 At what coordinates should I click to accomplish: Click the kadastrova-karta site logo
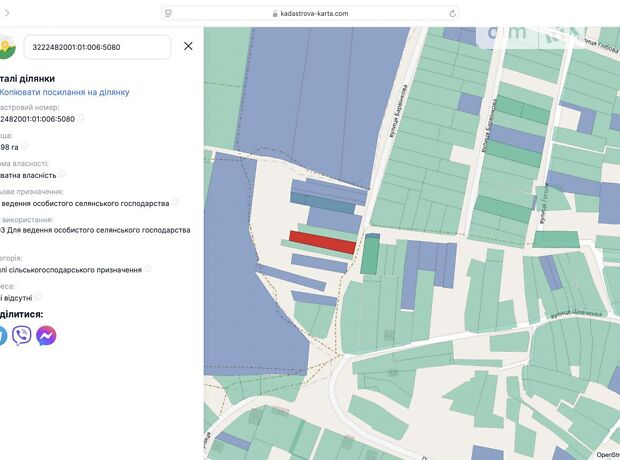pyautogui.click(x=6, y=47)
